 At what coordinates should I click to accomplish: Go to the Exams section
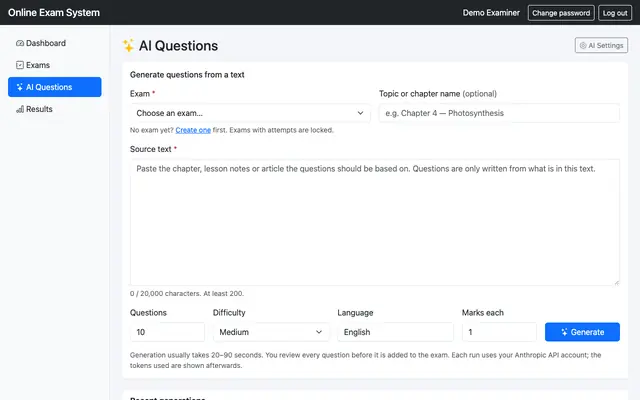tap(55, 65)
